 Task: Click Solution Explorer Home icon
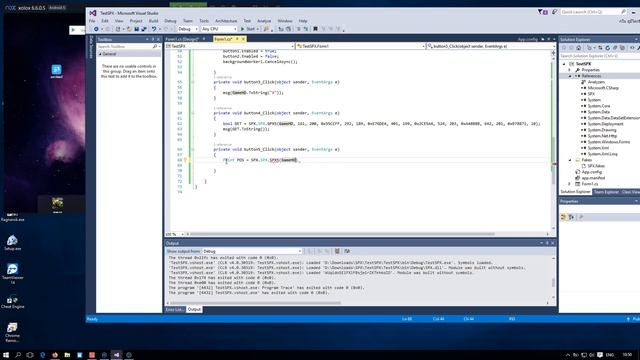(x=578, y=48)
